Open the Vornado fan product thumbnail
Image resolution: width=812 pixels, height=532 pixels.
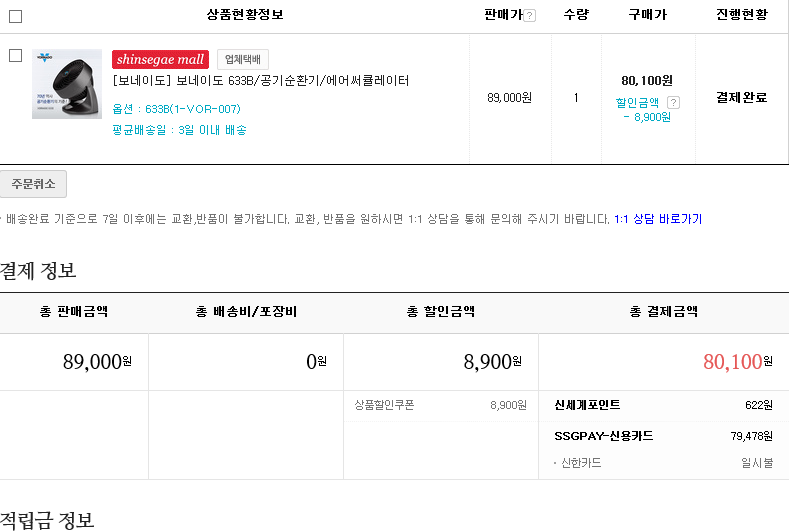coord(67,84)
